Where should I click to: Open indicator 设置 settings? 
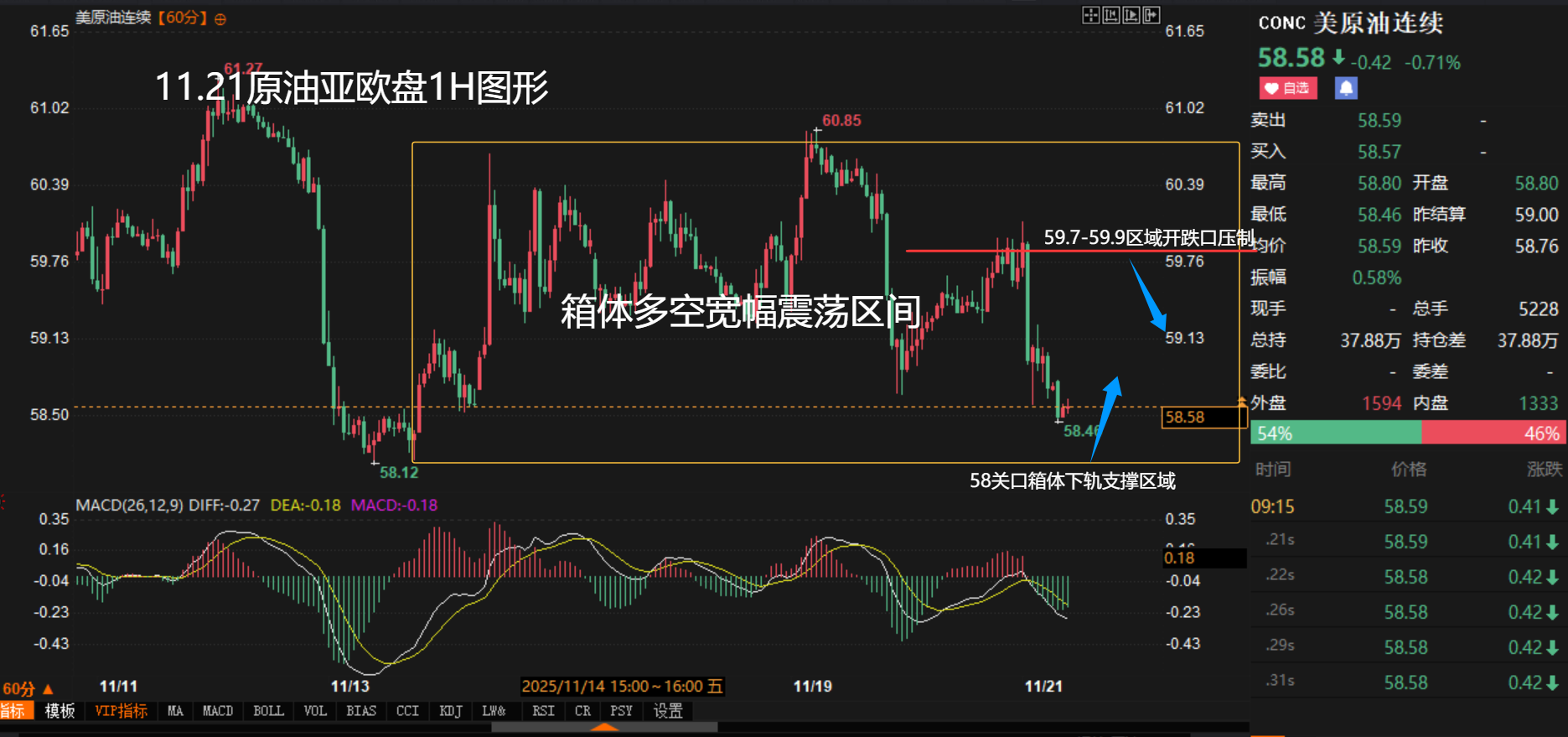coord(668,711)
